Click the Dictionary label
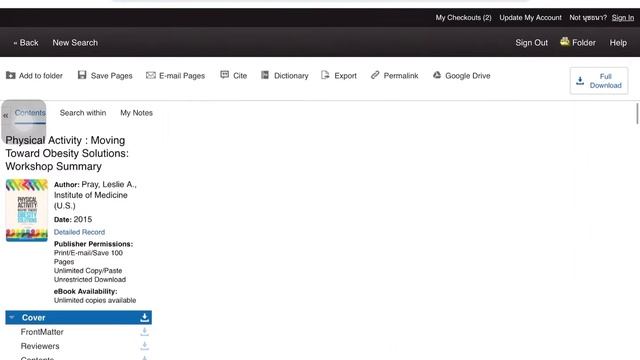 (x=291, y=76)
